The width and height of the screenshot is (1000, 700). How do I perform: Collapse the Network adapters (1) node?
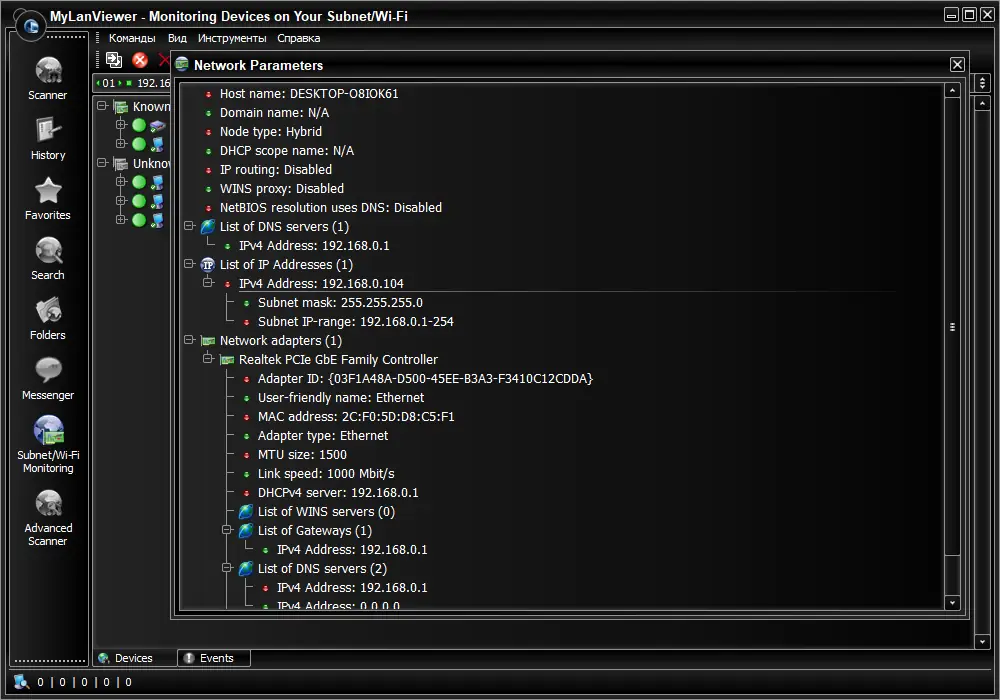pyautogui.click(x=189, y=340)
